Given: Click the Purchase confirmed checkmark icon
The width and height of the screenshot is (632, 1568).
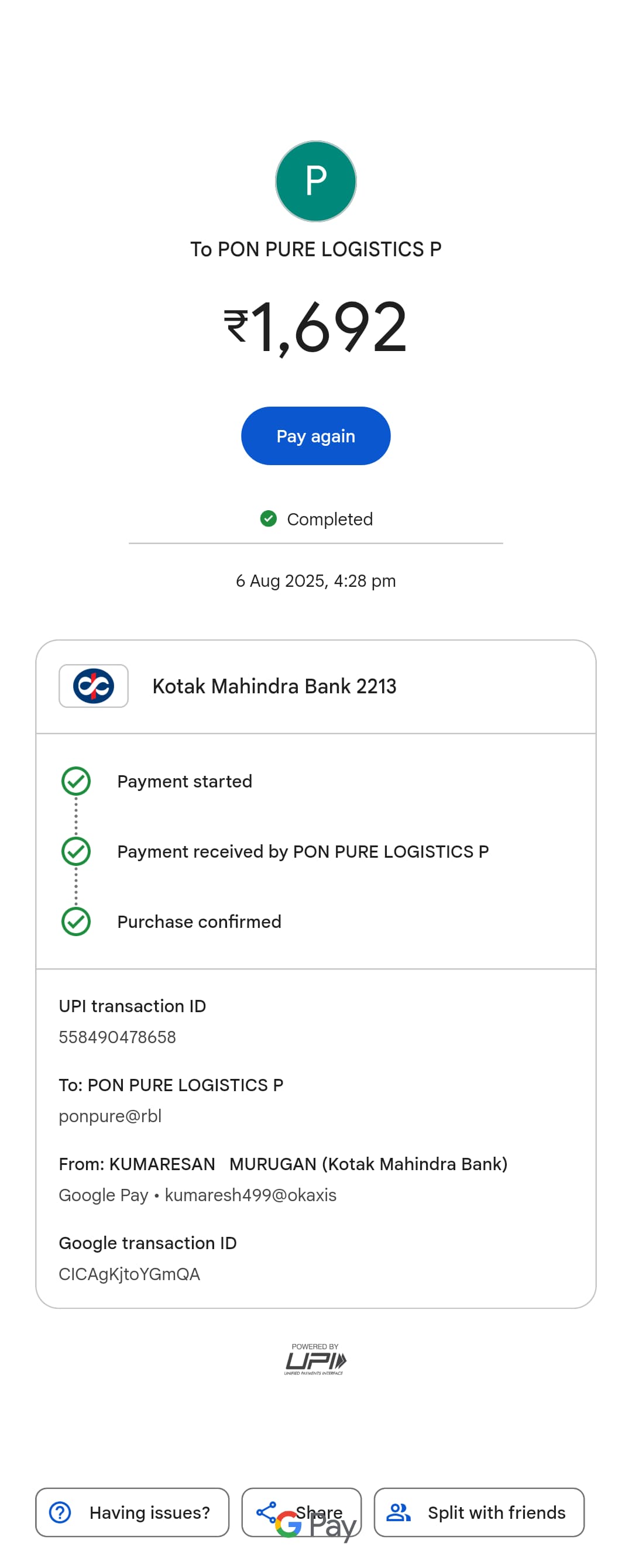Looking at the screenshot, I should coord(76,921).
